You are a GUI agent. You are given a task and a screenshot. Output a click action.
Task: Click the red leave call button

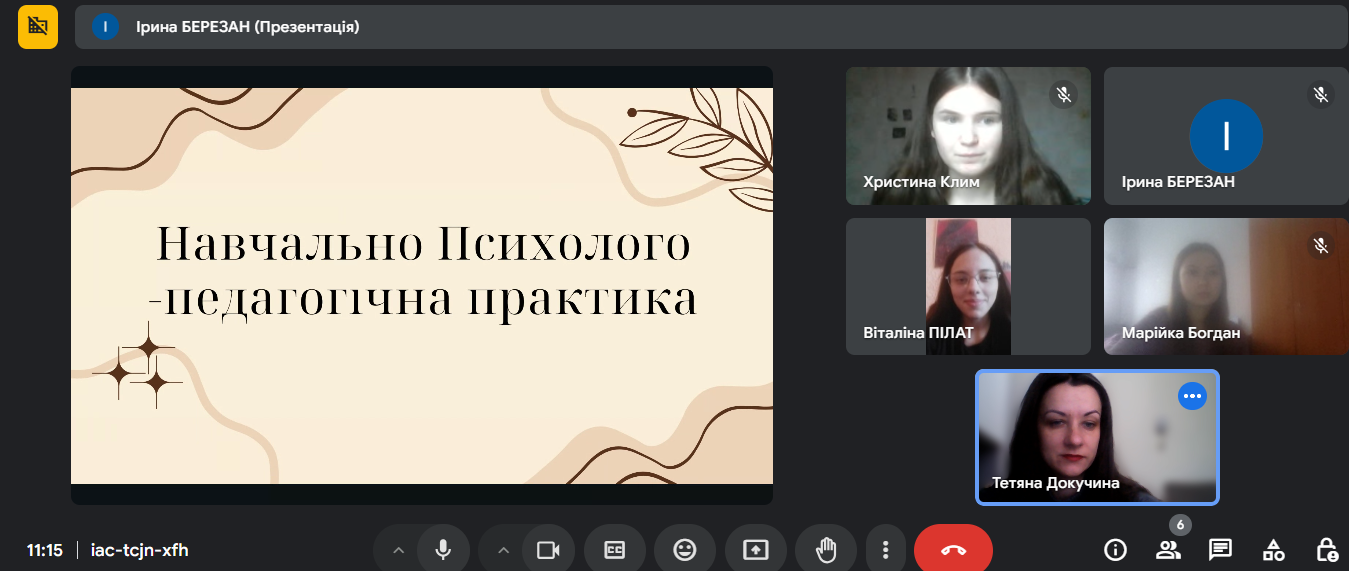coord(953,549)
